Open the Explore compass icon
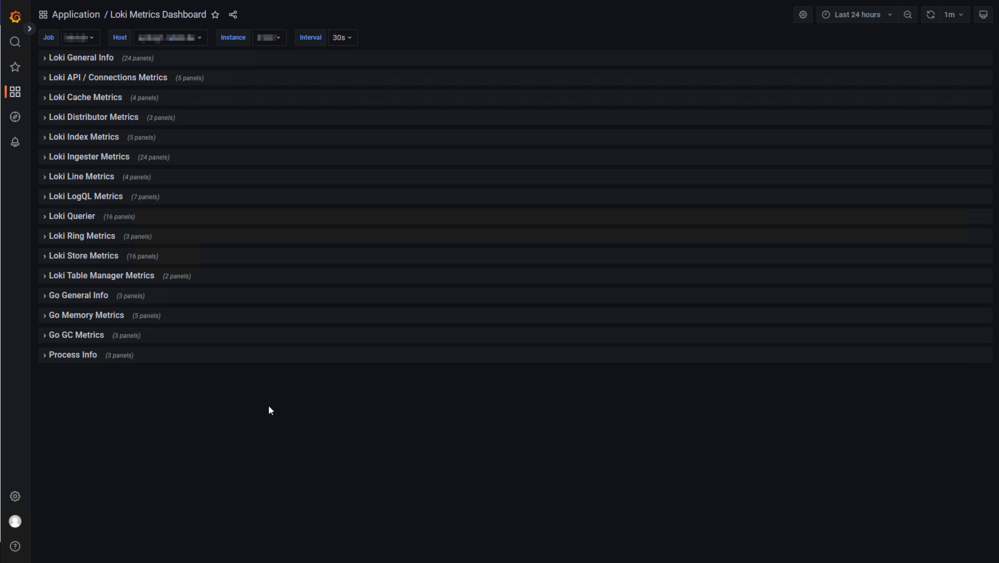 (15, 117)
